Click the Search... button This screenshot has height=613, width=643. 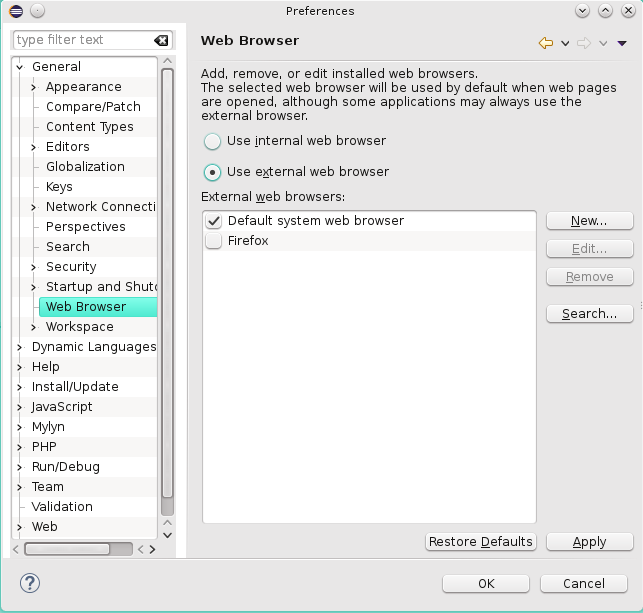589,314
